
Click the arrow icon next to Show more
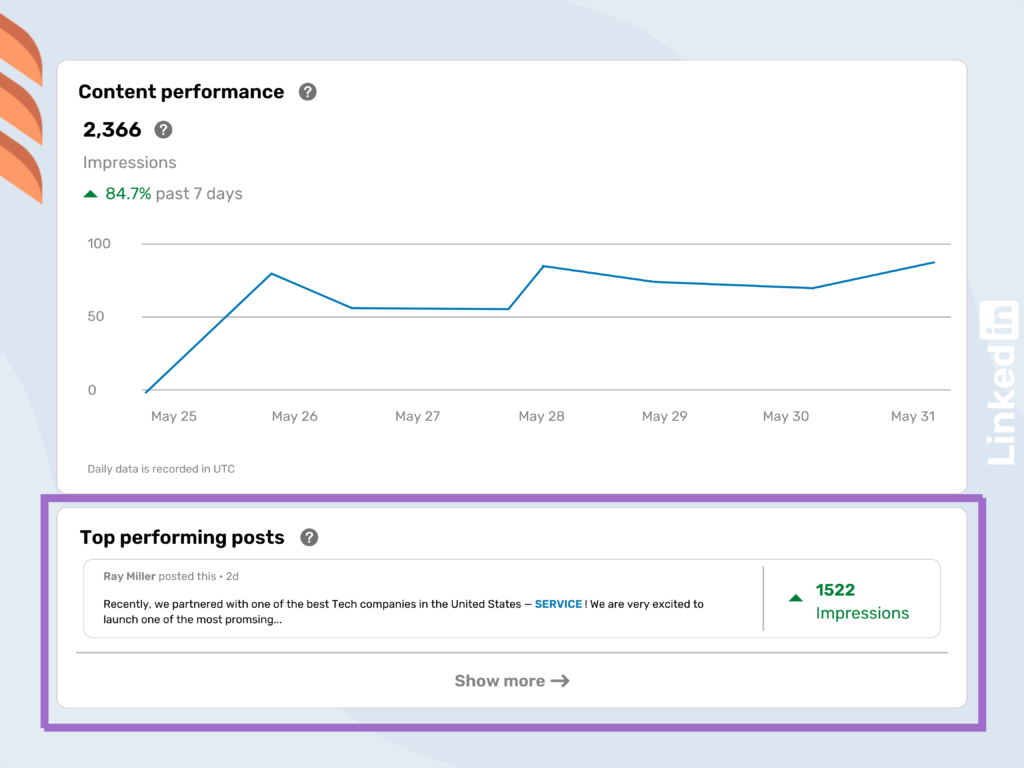click(x=560, y=681)
